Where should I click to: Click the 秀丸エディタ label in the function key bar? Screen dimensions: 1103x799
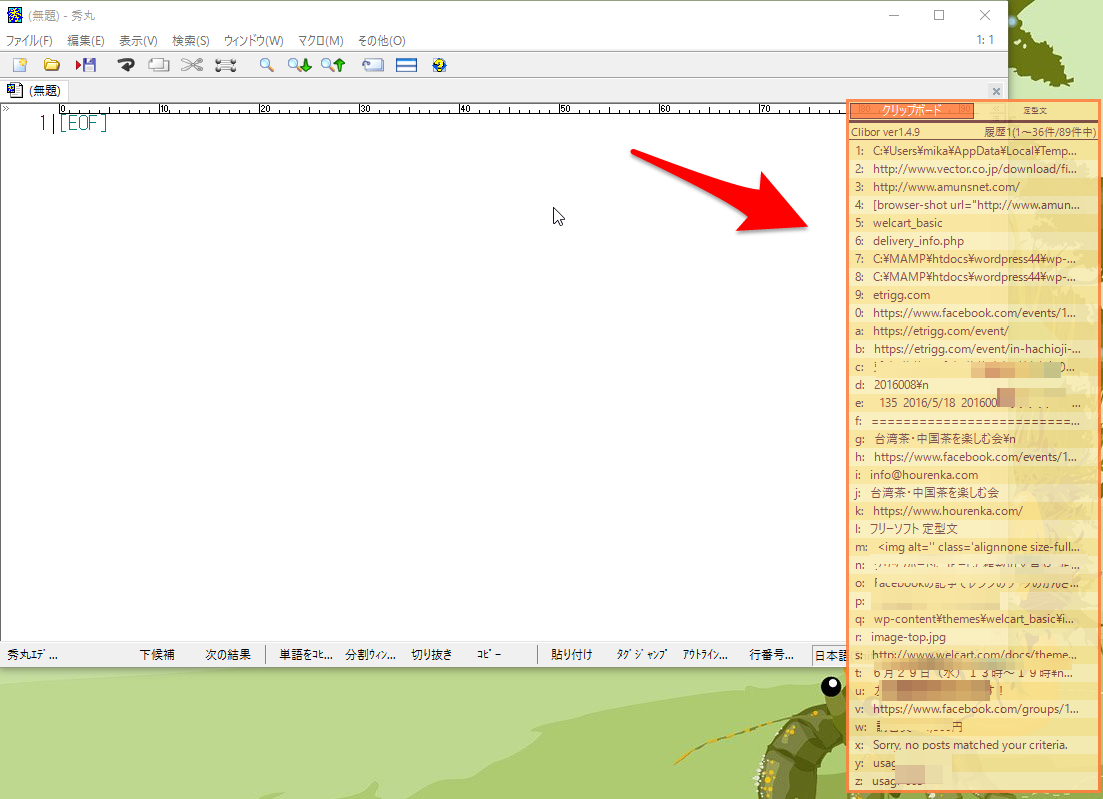(x=32, y=655)
